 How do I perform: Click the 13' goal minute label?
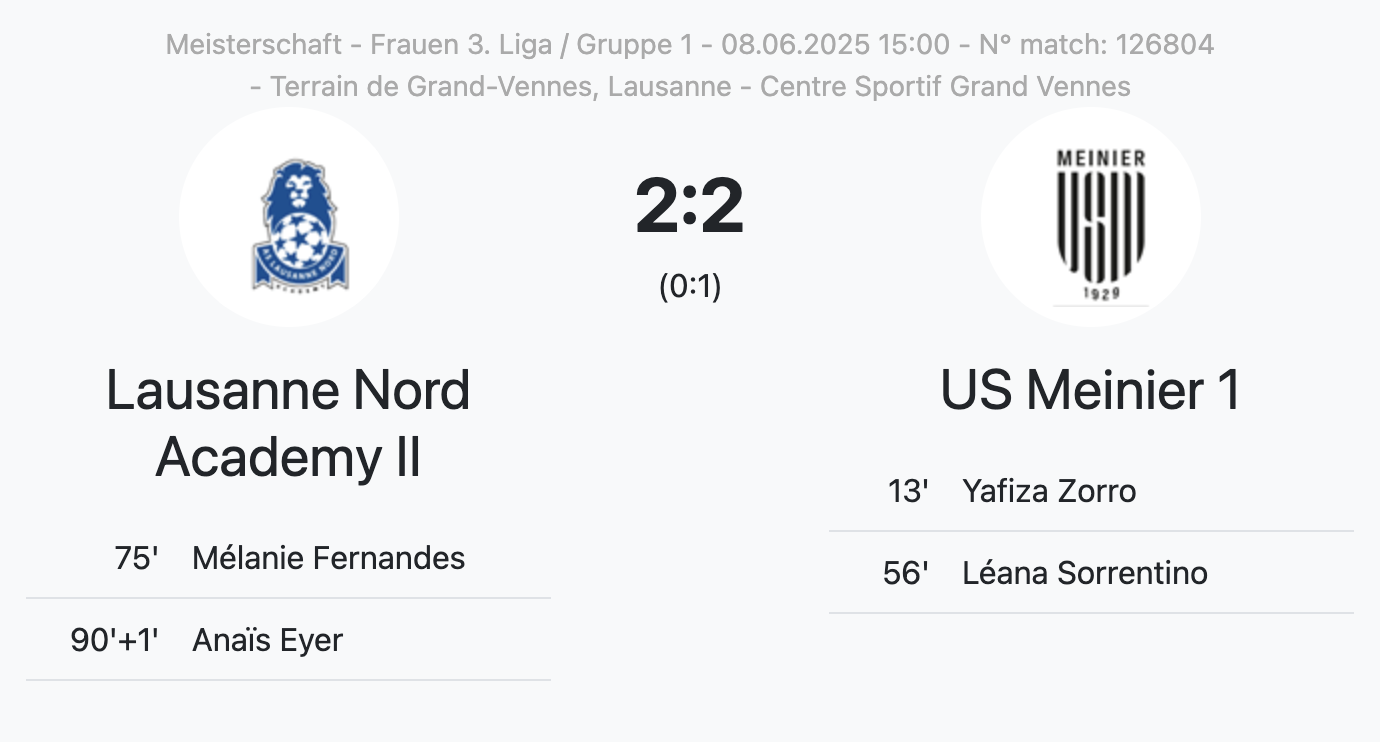[908, 491]
